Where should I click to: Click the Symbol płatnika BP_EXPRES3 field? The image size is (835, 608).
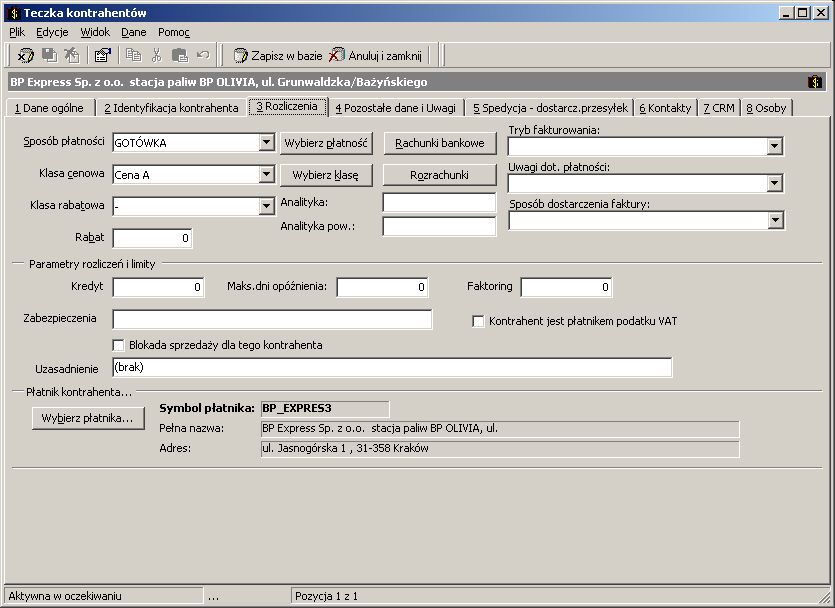[x=325, y=409]
